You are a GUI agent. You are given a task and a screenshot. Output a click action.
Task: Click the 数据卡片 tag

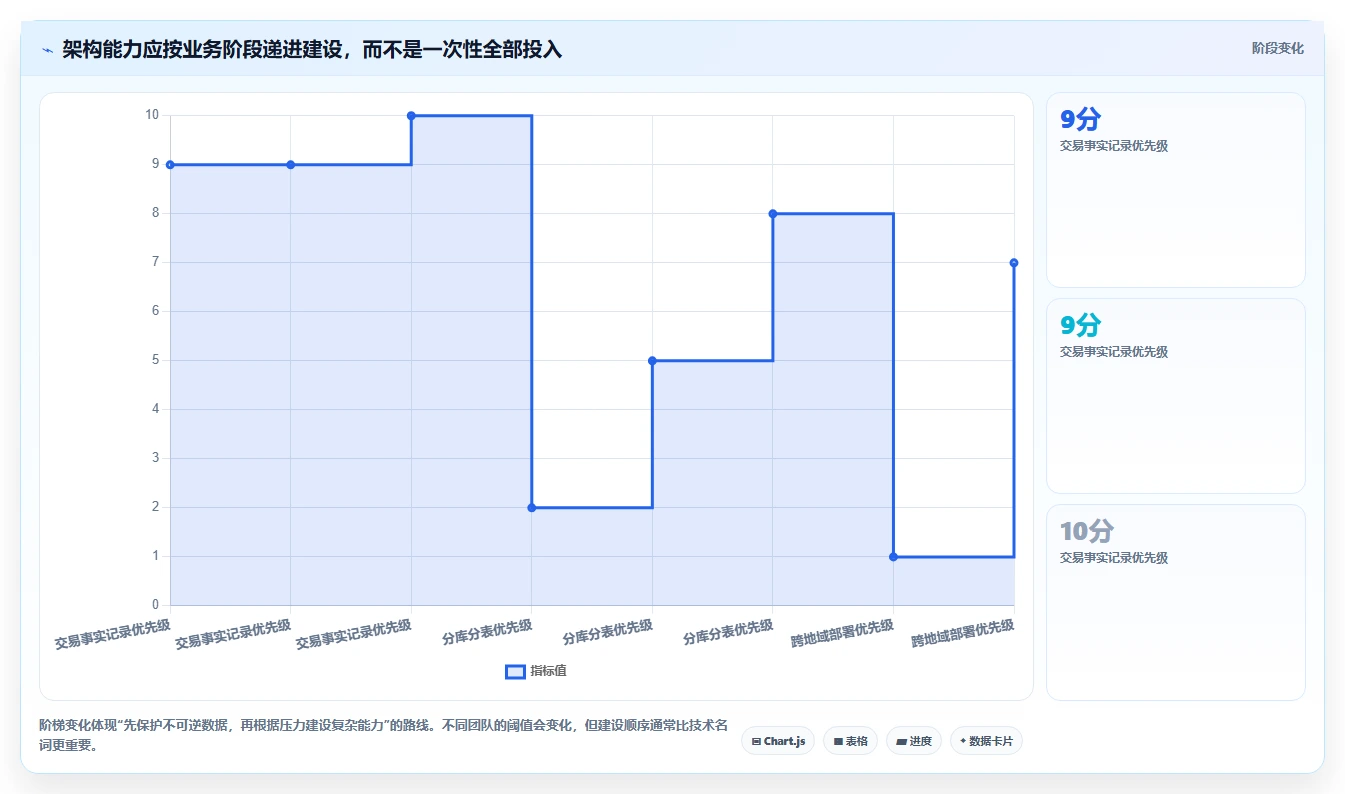986,741
